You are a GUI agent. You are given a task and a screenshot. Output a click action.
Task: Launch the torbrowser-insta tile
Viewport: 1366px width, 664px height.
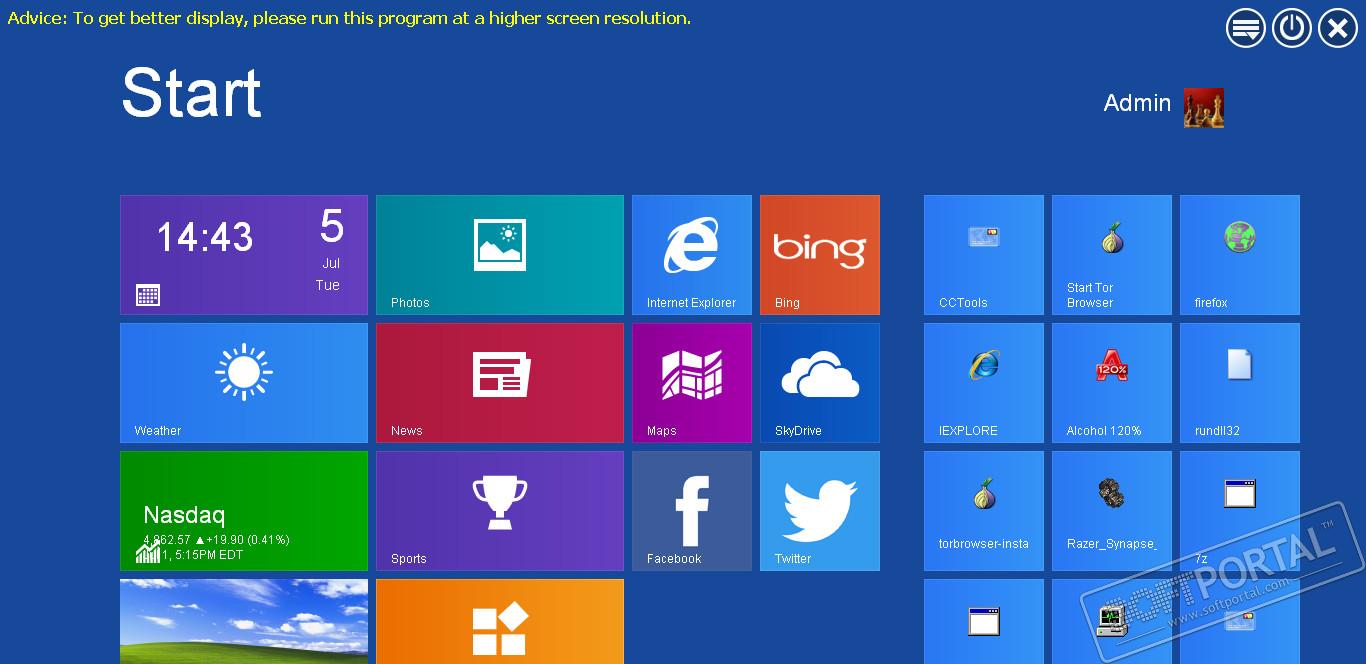point(984,511)
